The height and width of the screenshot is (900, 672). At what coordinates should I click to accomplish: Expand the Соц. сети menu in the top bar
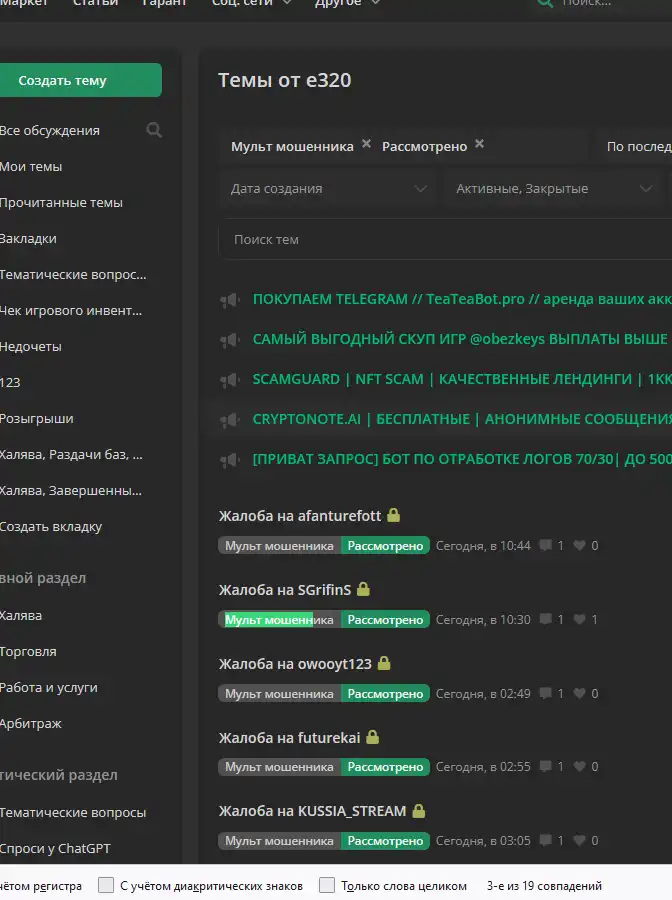pos(252,3)
